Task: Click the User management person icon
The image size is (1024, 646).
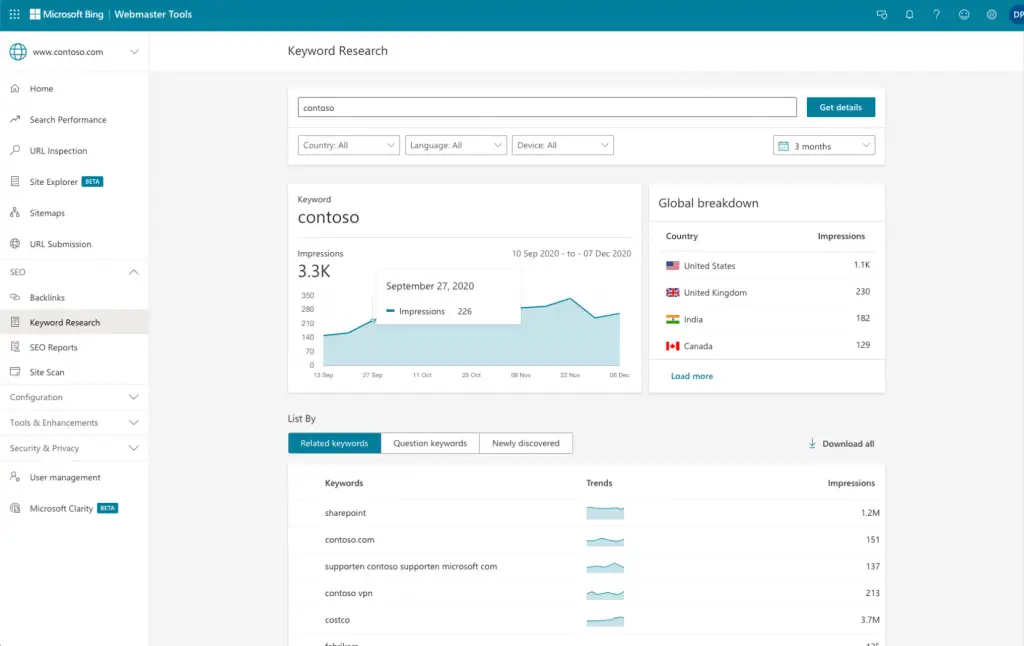Action: pyautogui.click(x=15, y=477)
